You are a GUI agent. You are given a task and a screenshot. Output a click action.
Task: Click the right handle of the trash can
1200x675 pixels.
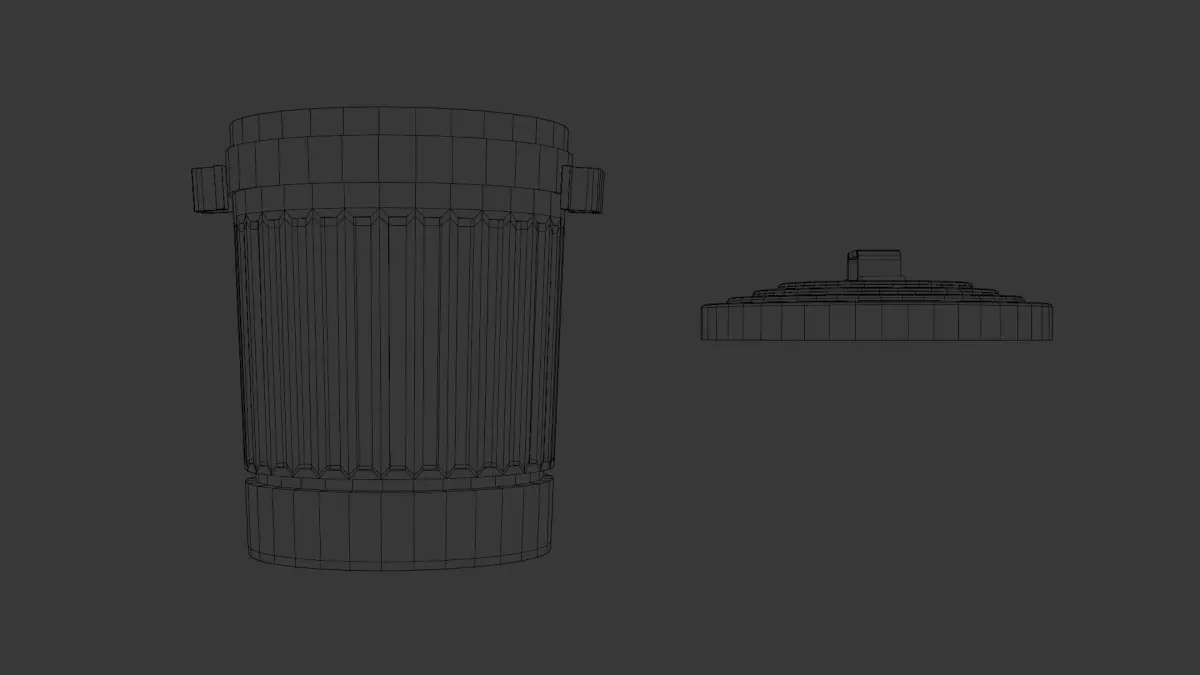click(582, 189)
